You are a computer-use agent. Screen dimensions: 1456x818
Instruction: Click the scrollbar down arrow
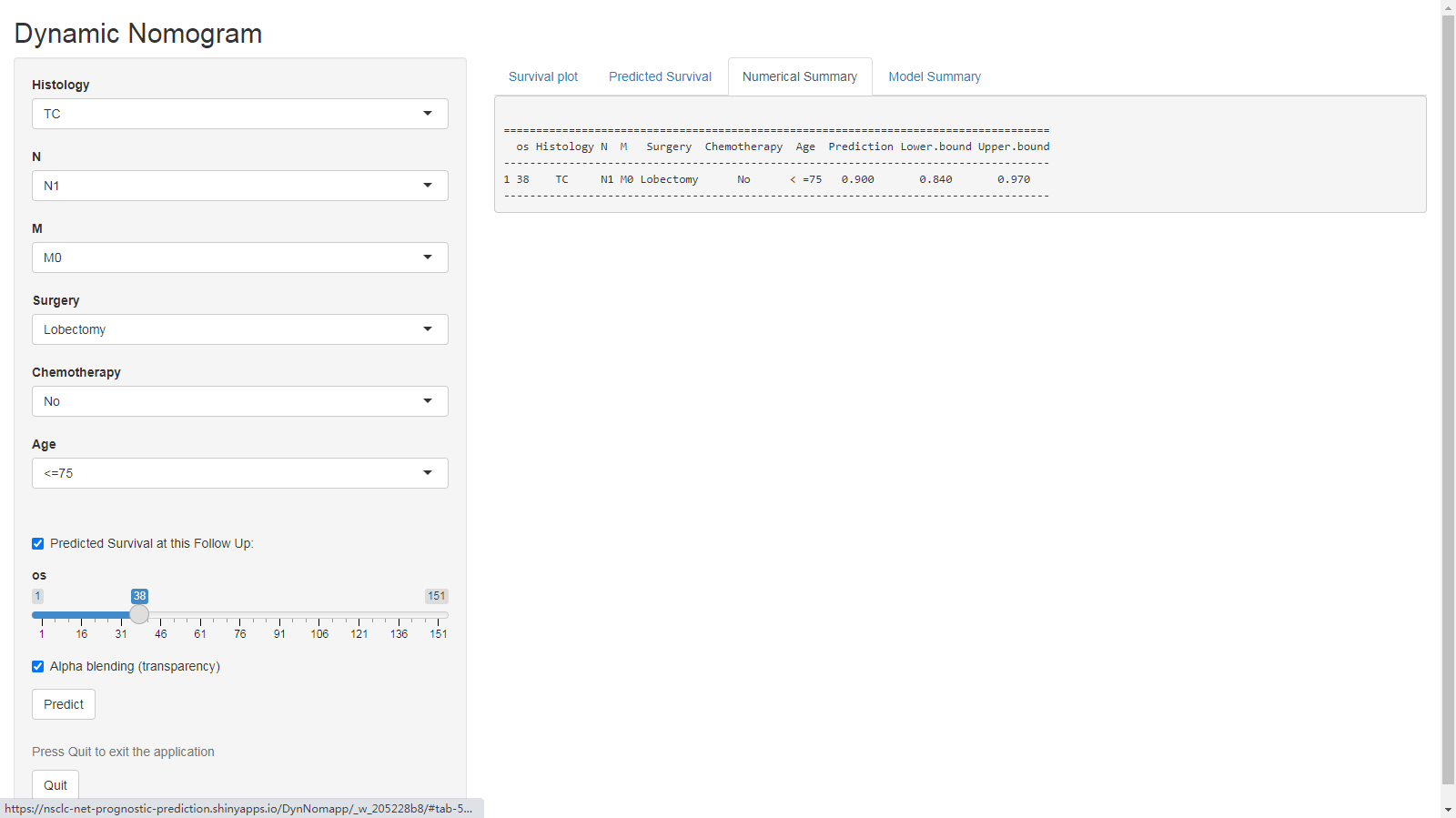(x=1448, y=810)
